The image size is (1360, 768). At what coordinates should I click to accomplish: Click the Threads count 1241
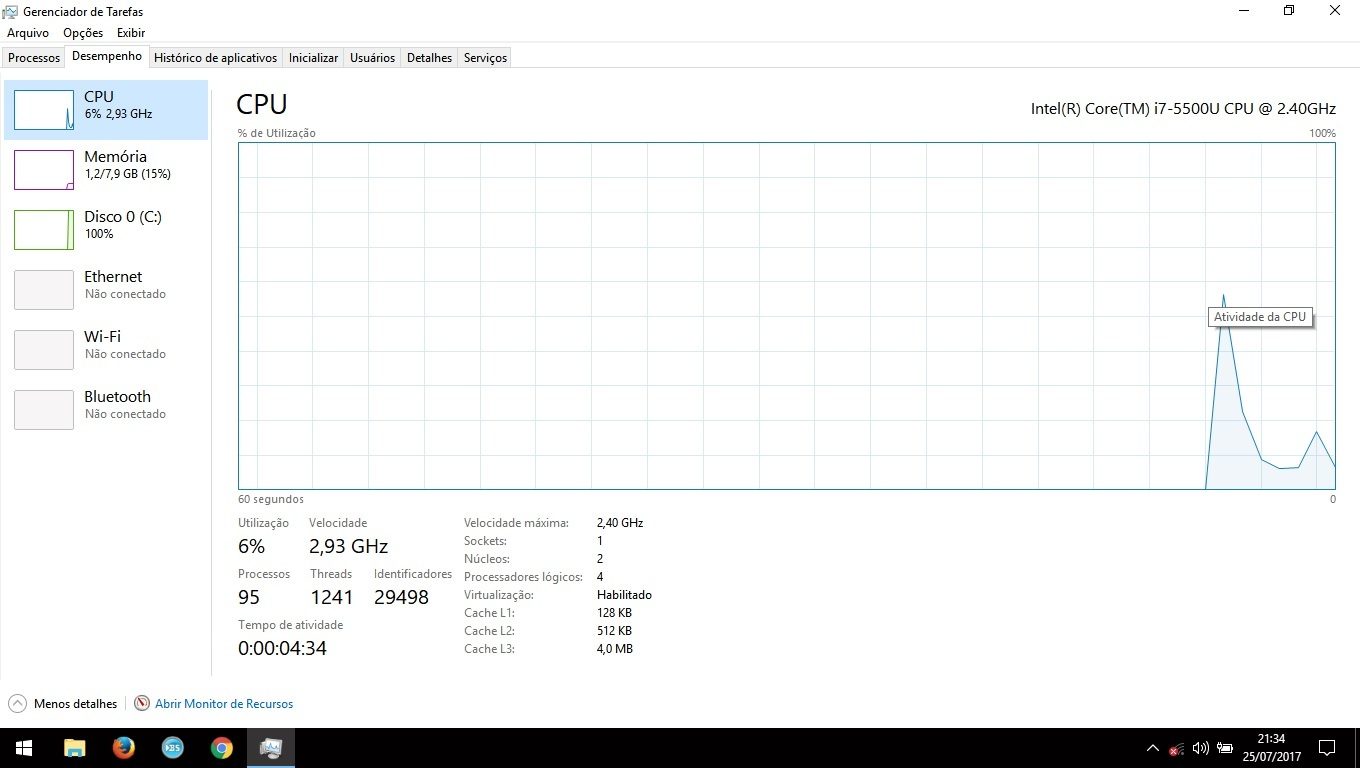331,597
